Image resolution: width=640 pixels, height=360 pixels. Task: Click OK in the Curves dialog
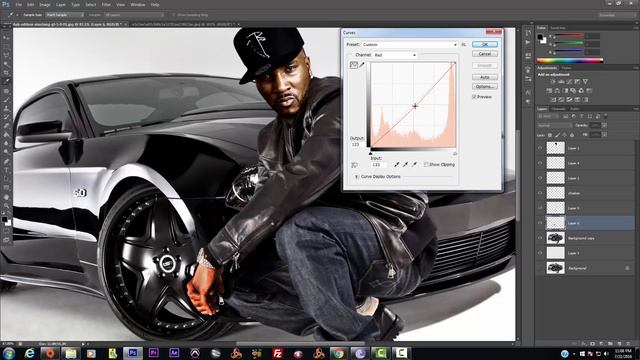click(x=485, y=44)
